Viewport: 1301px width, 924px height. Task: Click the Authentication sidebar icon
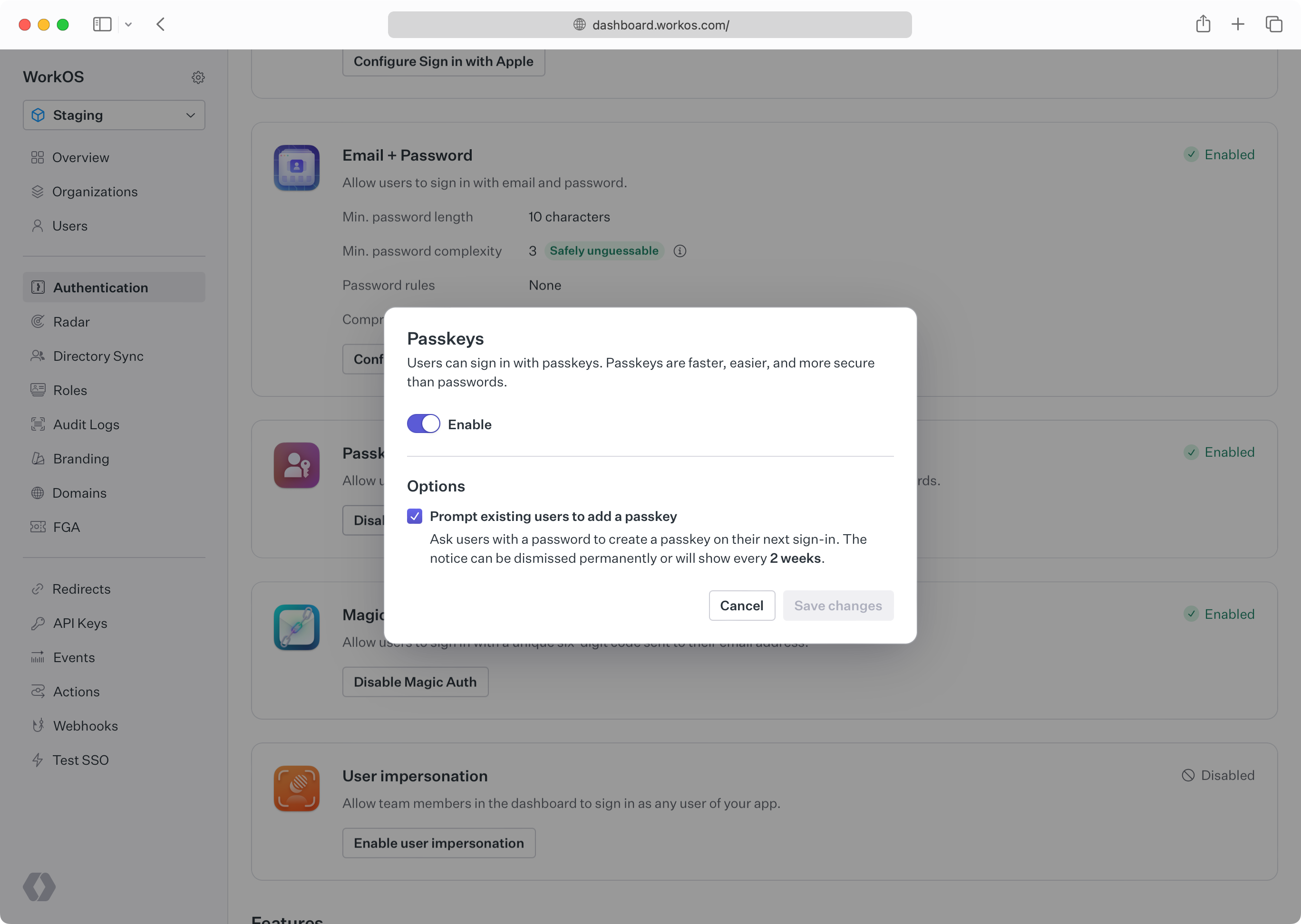[37, 287]
